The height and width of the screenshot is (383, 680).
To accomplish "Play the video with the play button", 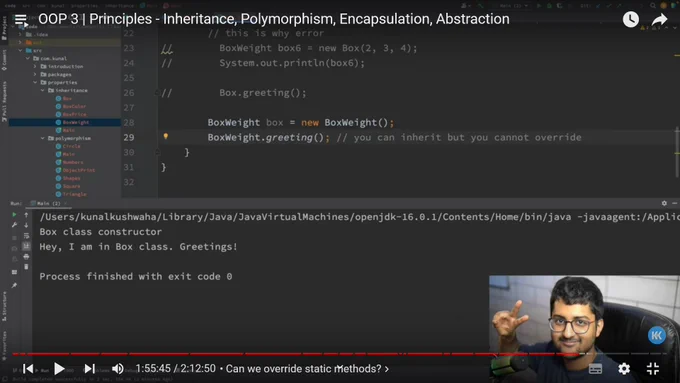I will click(x=59, y=369).
